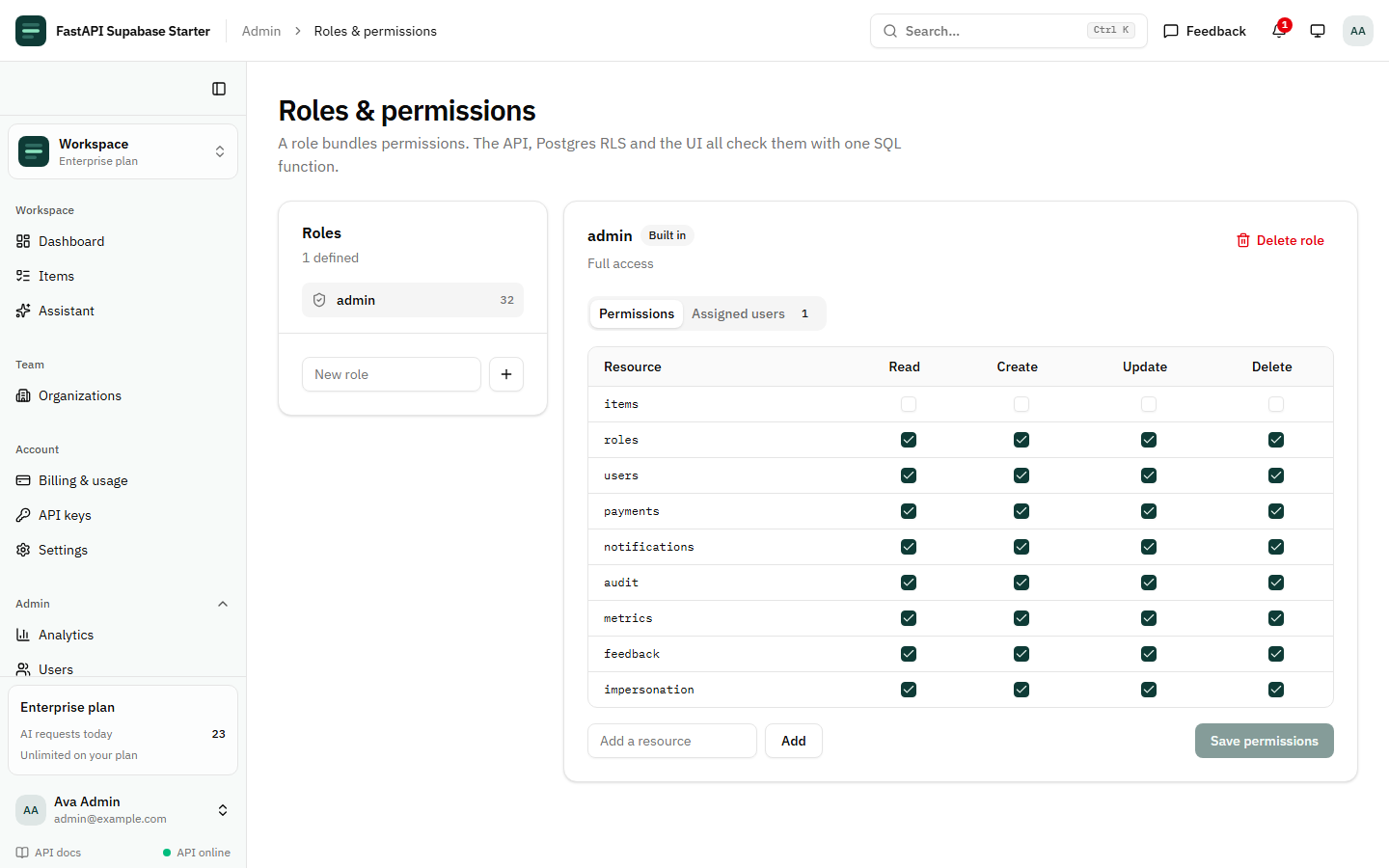Image resolution: width=1389 pixels, height=868 pixels.
Task: Switch to the Assigned users tab
Action: click(x=752, y=313)
